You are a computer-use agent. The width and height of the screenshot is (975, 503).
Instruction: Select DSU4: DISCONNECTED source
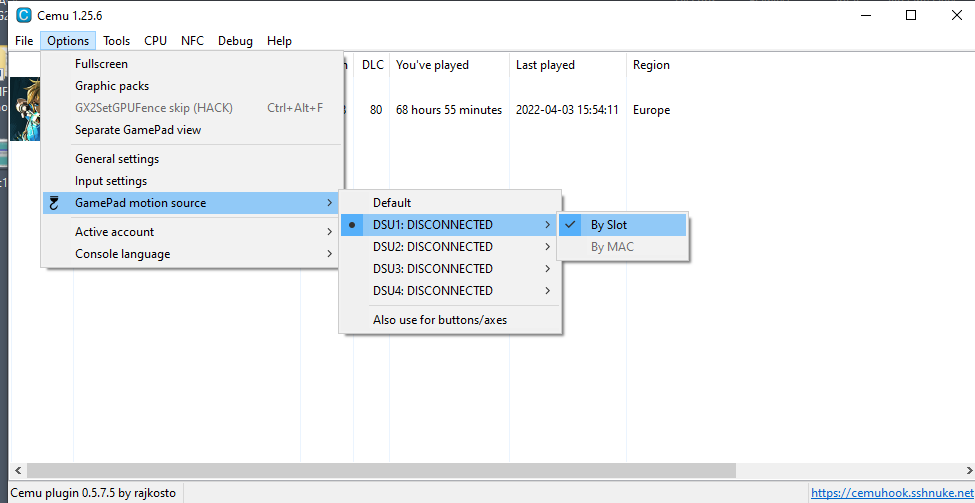pyautogui.click(x=450, y=290)
